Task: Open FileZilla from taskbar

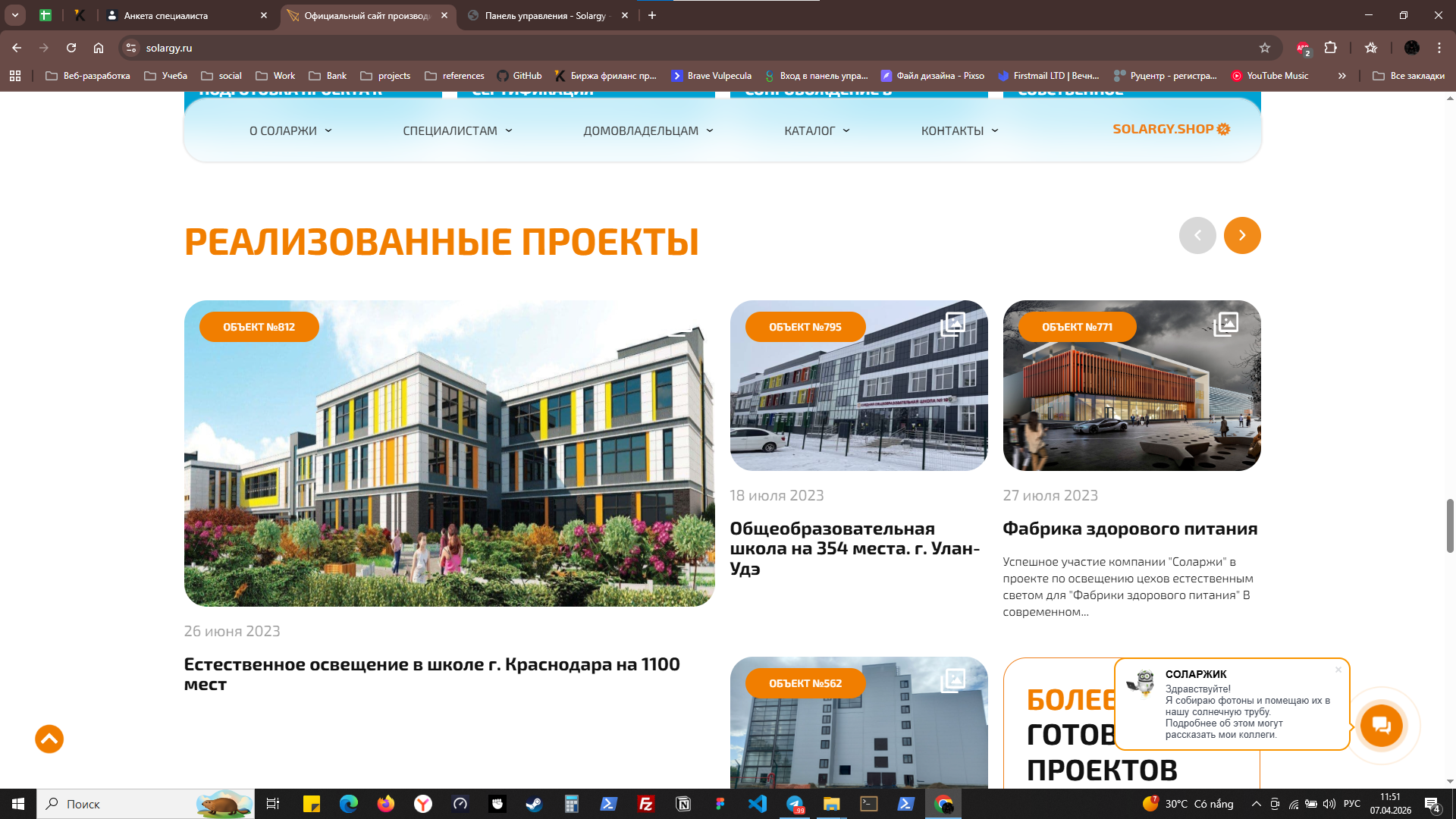Action: coord(646,804)
